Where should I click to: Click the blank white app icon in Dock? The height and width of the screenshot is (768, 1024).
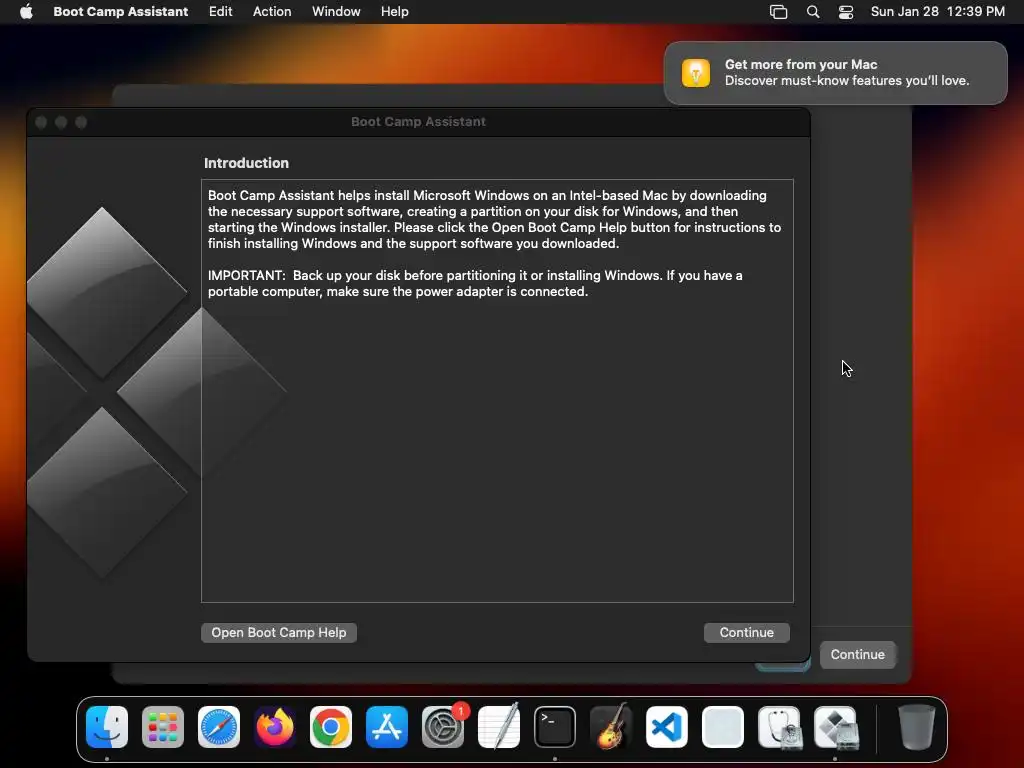pyautogui.click(x=722, y=727)
